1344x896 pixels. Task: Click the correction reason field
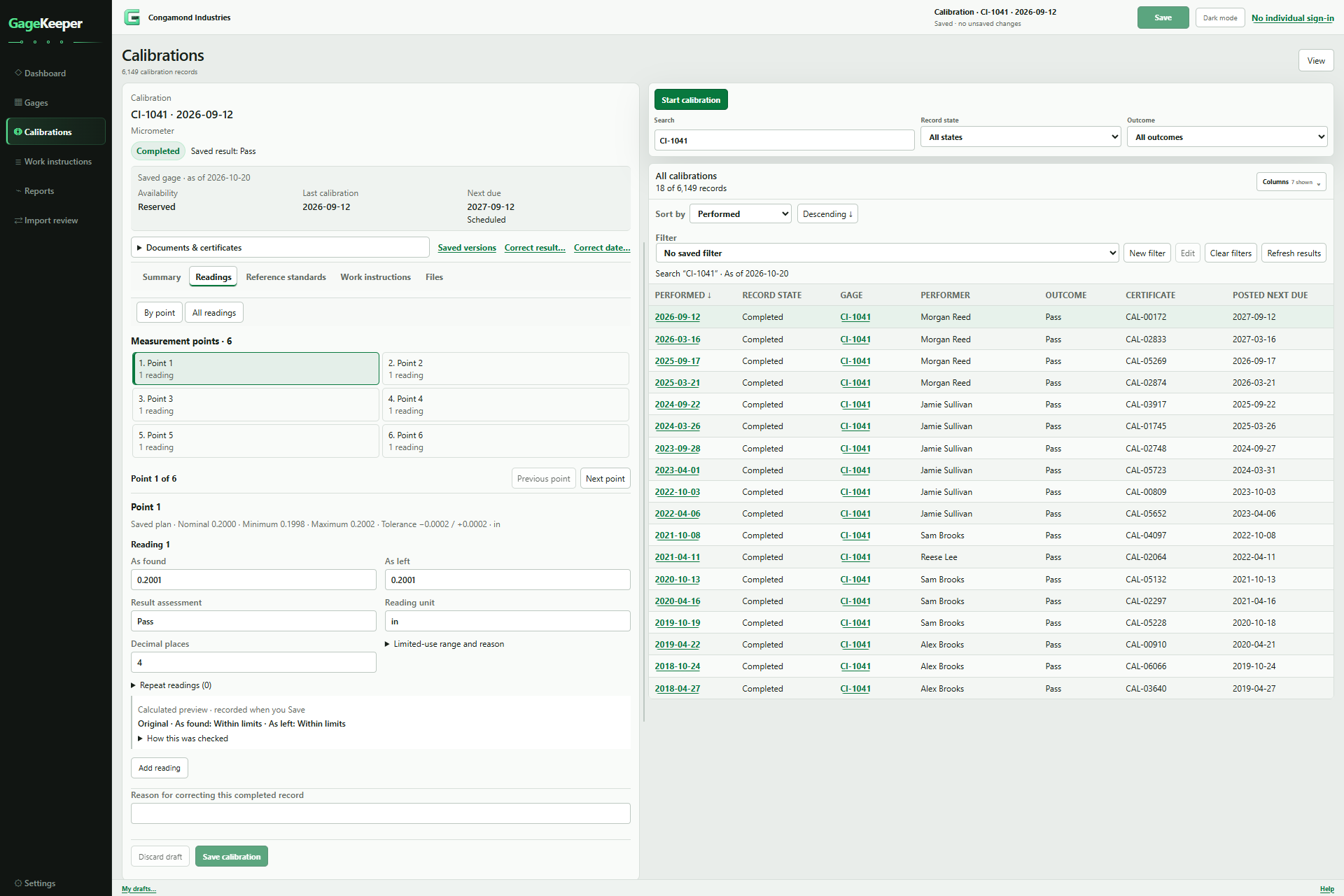pyautogui.click(x=381, y=813)
